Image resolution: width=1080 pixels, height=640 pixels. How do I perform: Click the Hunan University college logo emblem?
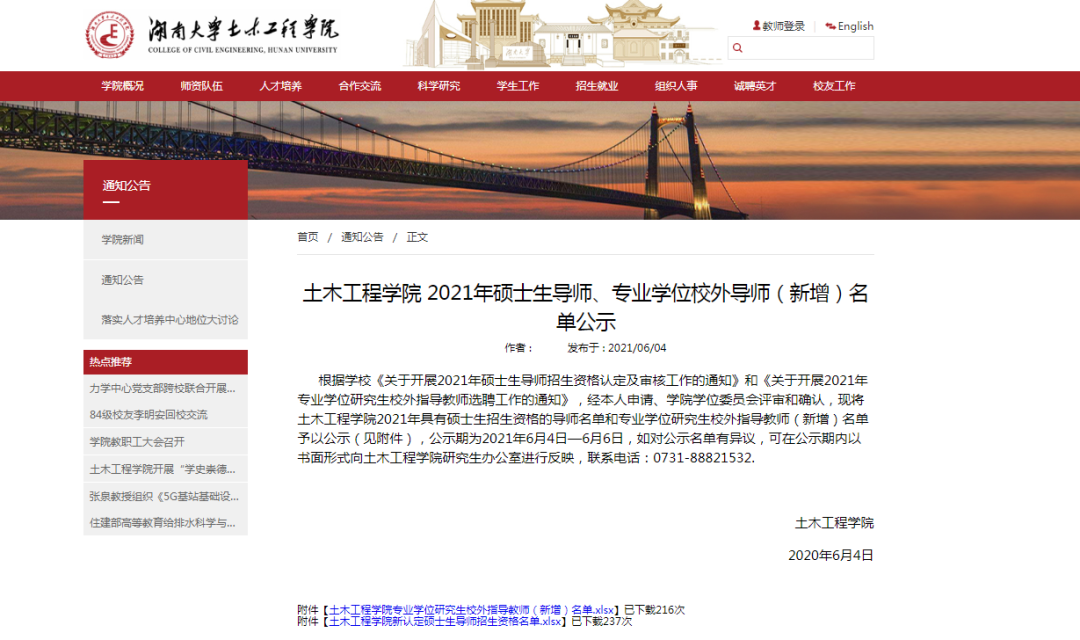pos(110,34)
